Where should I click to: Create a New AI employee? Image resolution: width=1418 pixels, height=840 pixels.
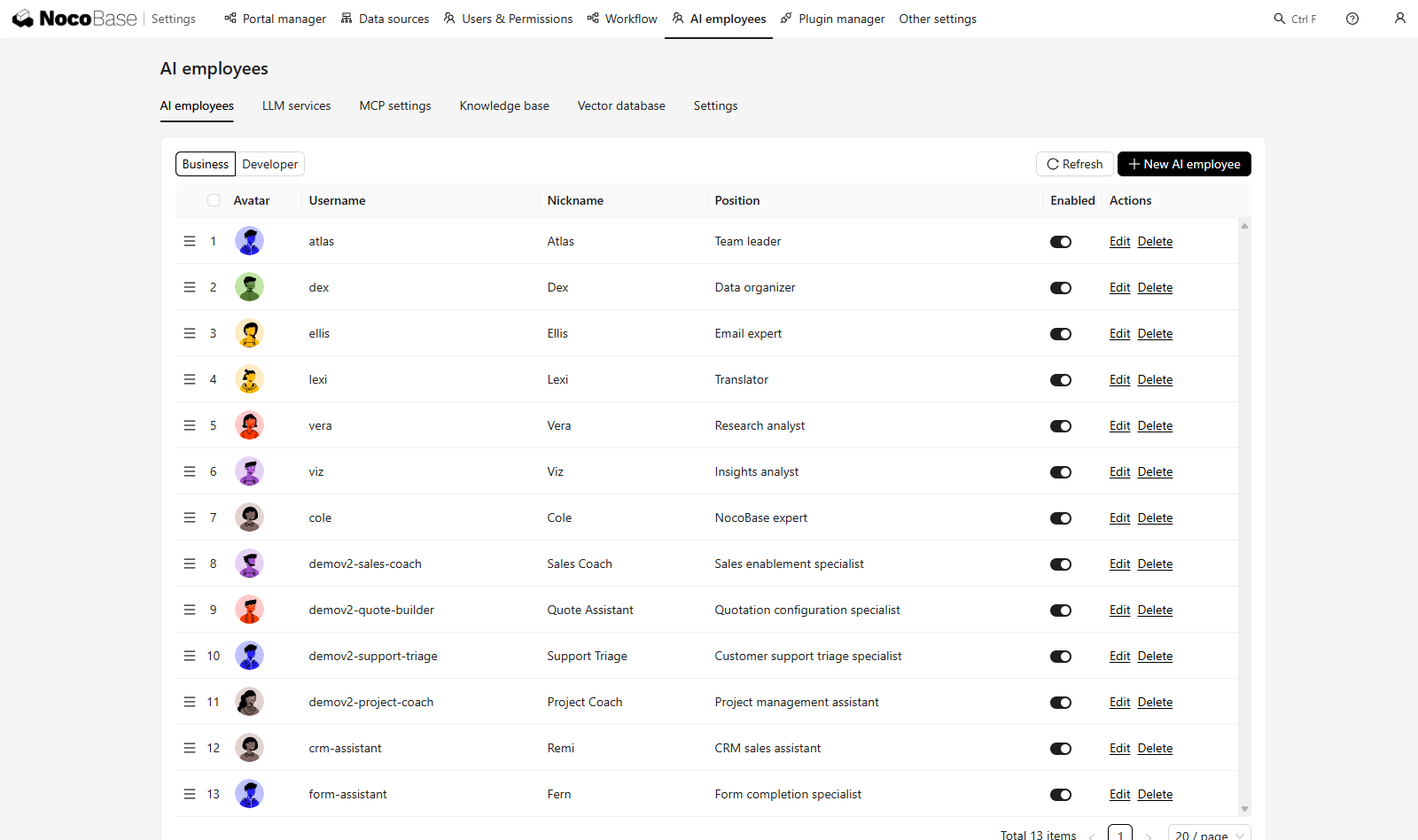pyautogui.click(x=1184, y=164)
